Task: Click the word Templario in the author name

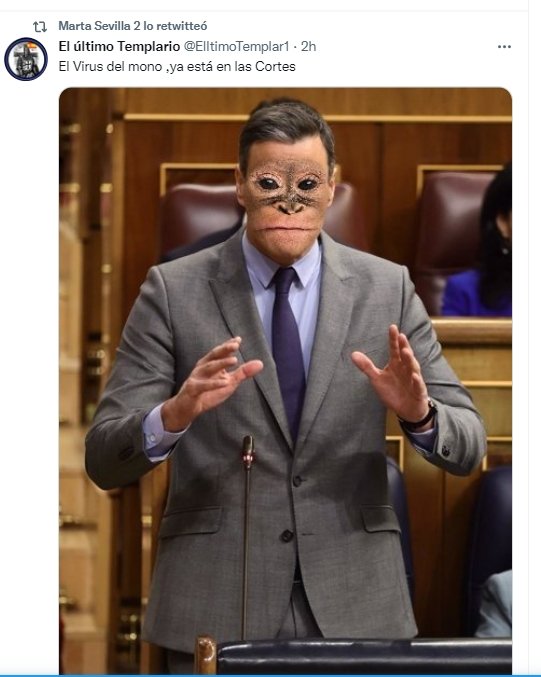Action: click(x=149, y=46)
